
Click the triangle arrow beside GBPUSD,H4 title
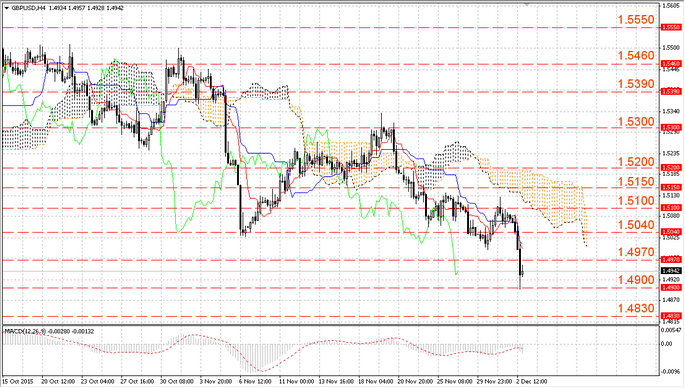tap(6, 8)
